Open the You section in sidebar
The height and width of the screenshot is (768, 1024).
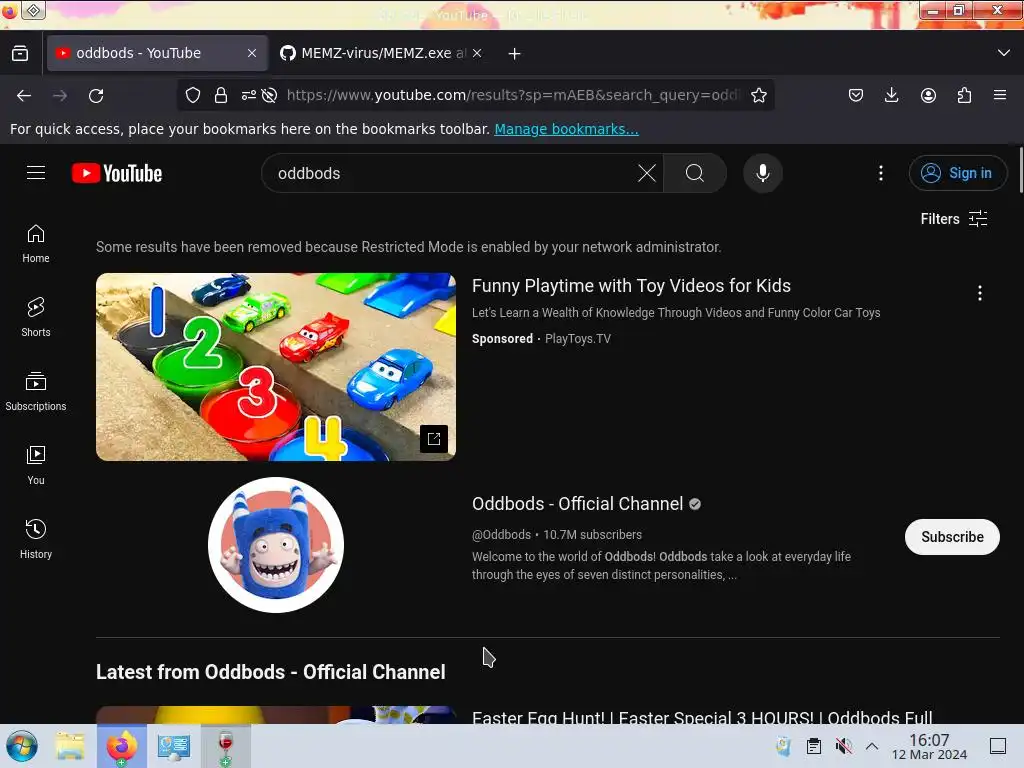point(36,465)
